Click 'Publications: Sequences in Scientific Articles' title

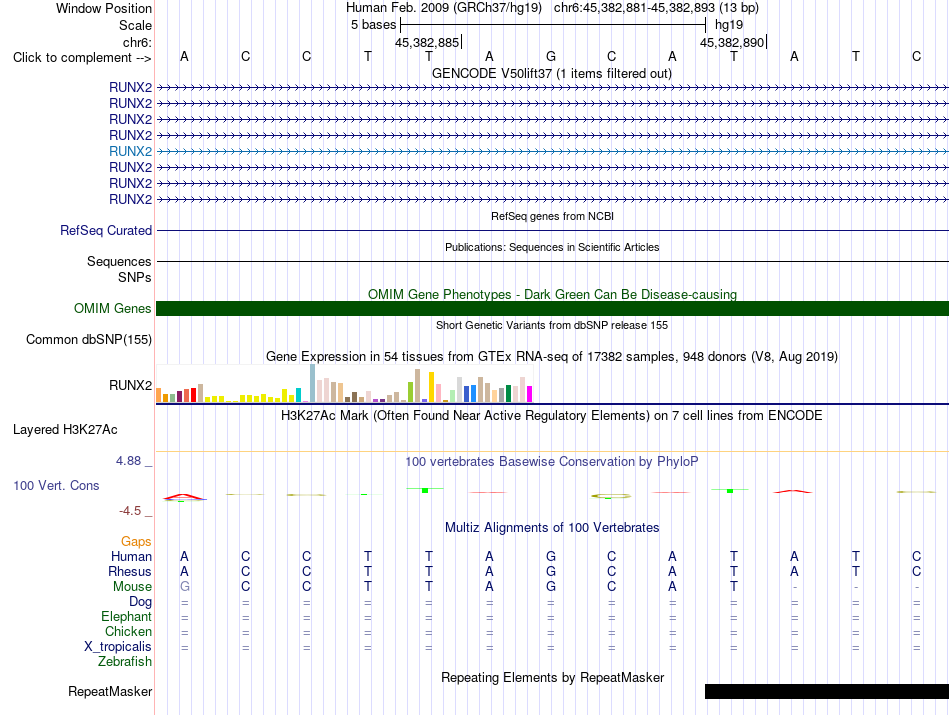(552, 247)
